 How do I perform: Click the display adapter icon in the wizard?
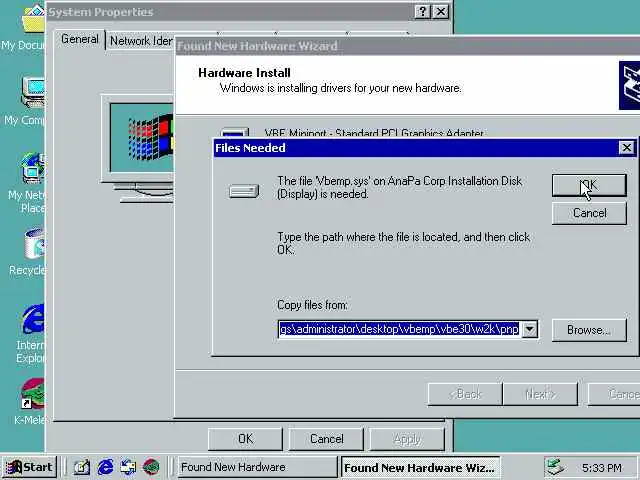click(x=234, y=133)
